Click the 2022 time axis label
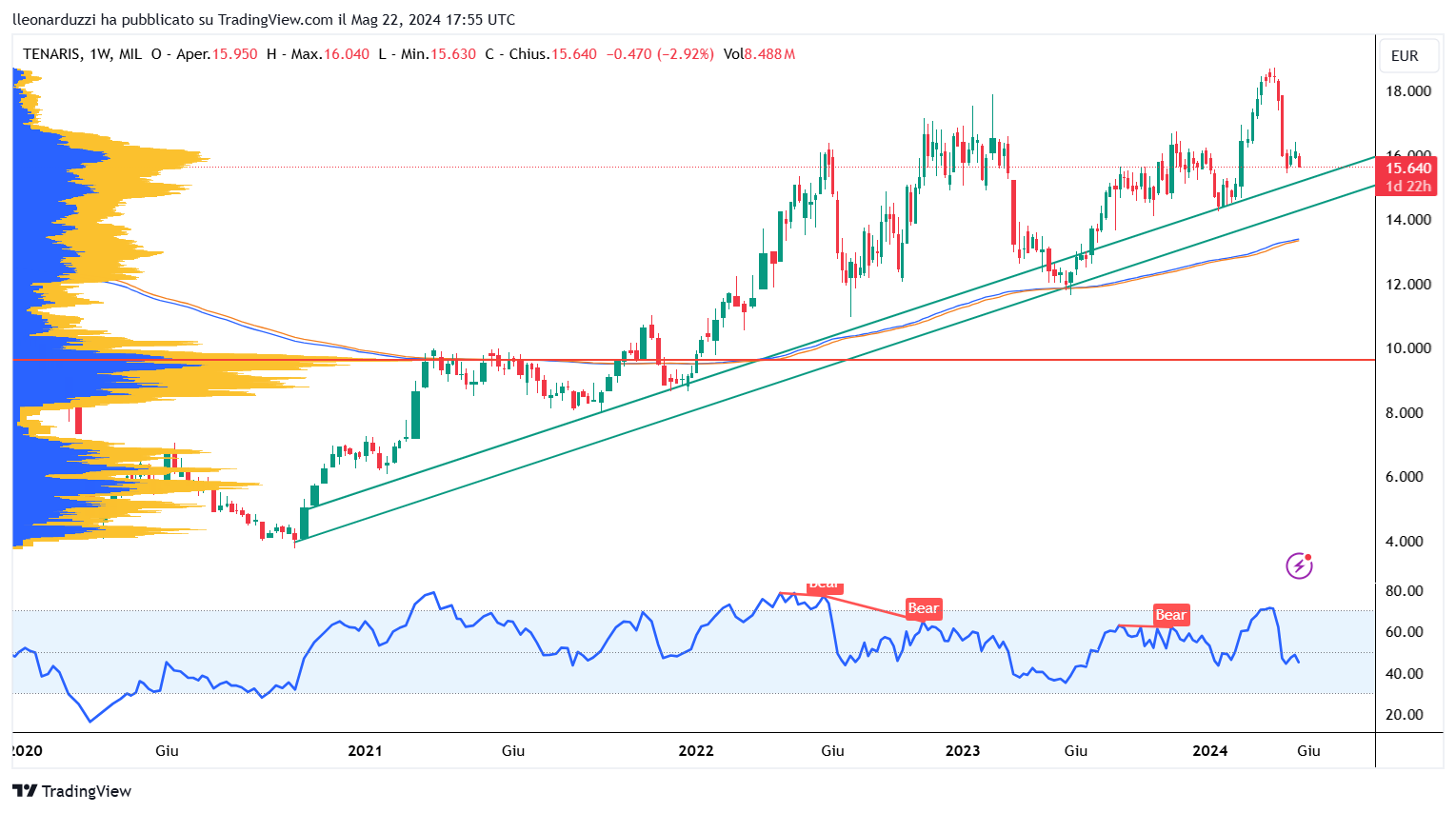 tap(696, 751)
